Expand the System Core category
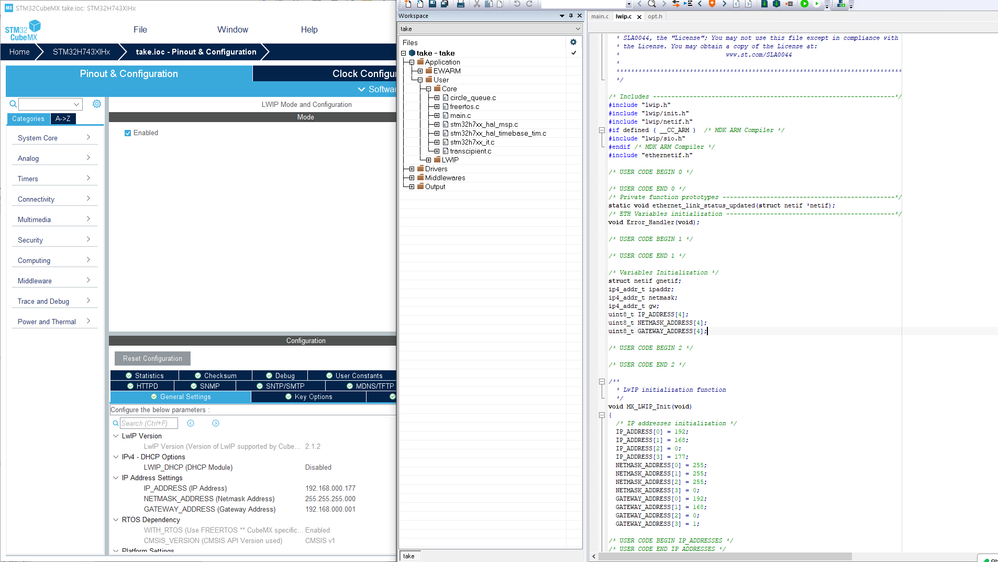 pos(53,138)
